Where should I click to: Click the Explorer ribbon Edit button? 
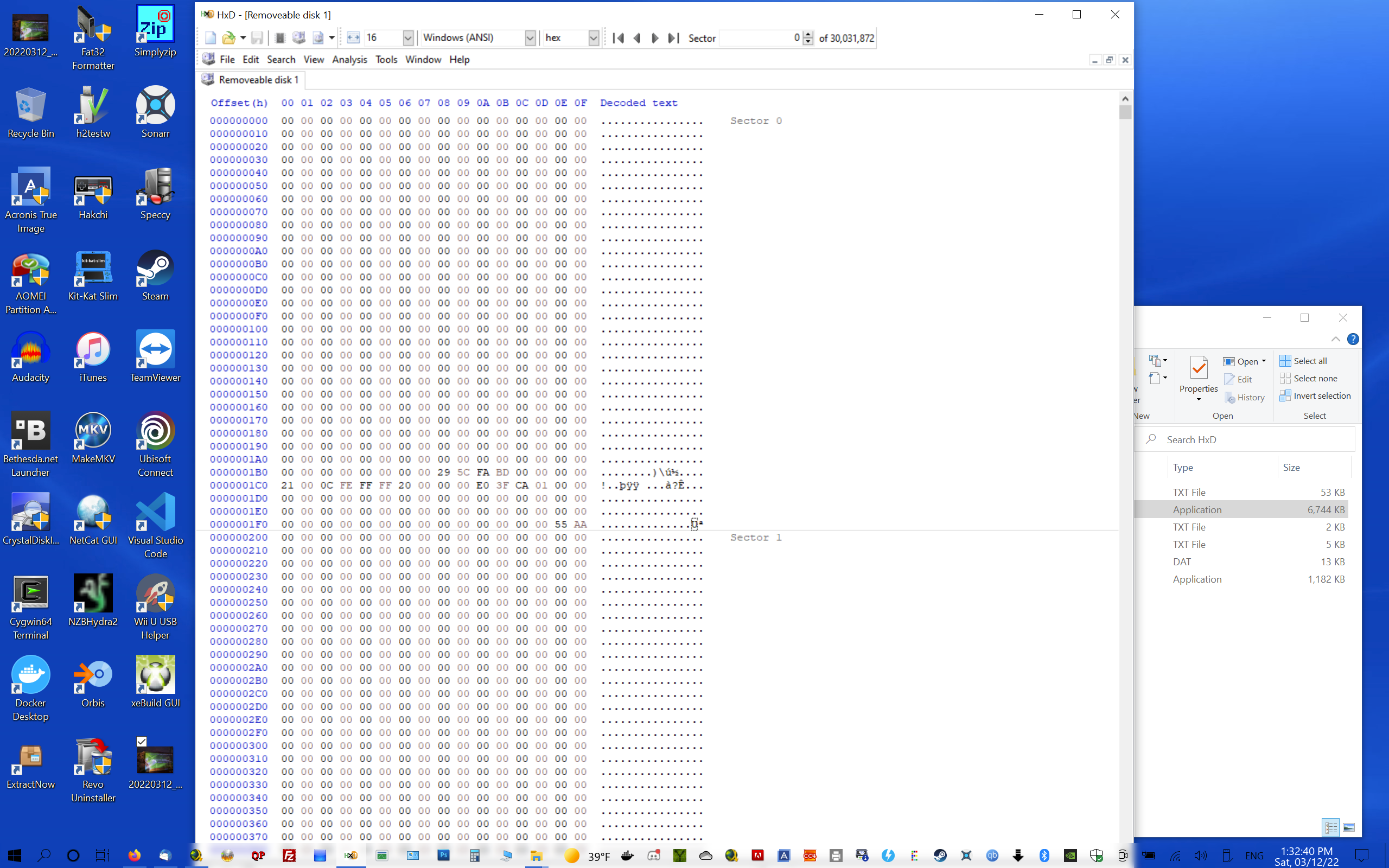pyautogui.click(x=1238, y=379)
